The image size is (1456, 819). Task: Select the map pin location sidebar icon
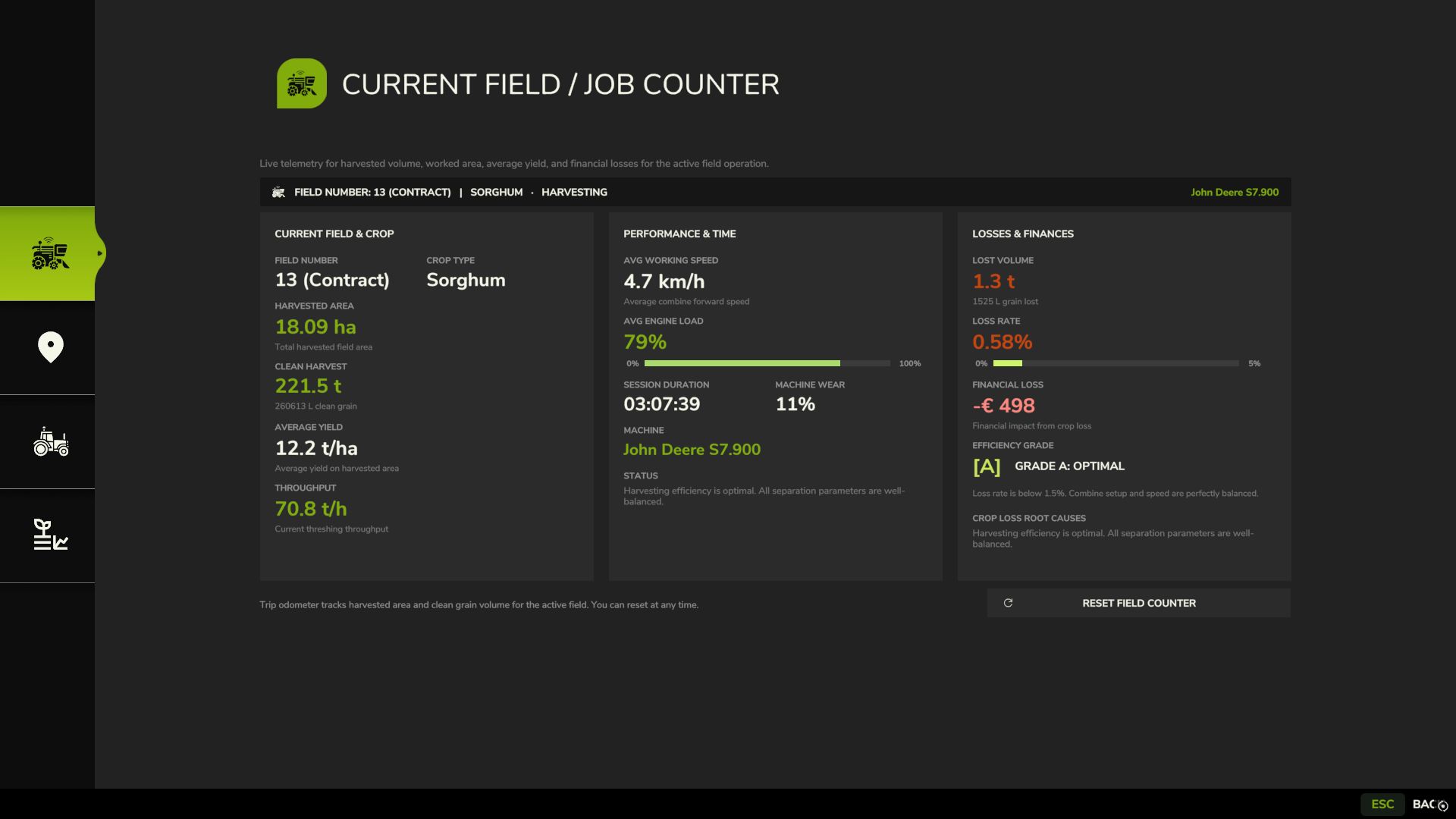coord(51,347)
